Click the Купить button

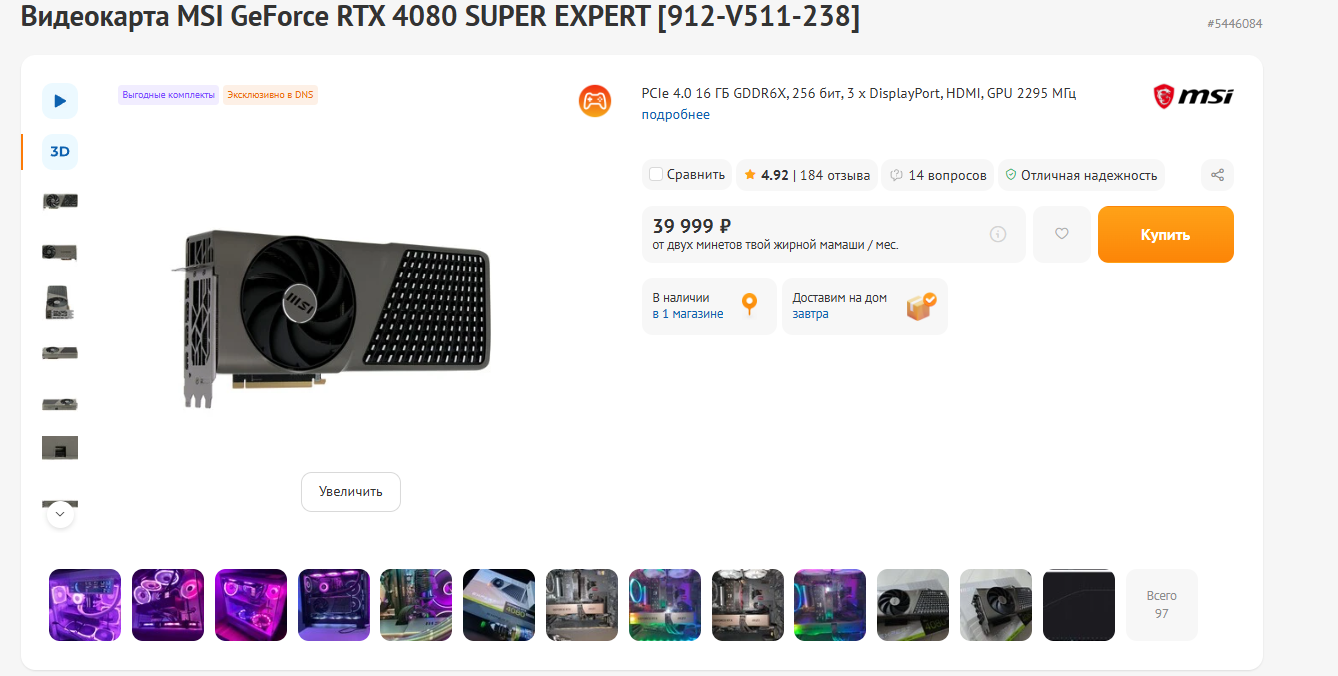click(1166, 234)
